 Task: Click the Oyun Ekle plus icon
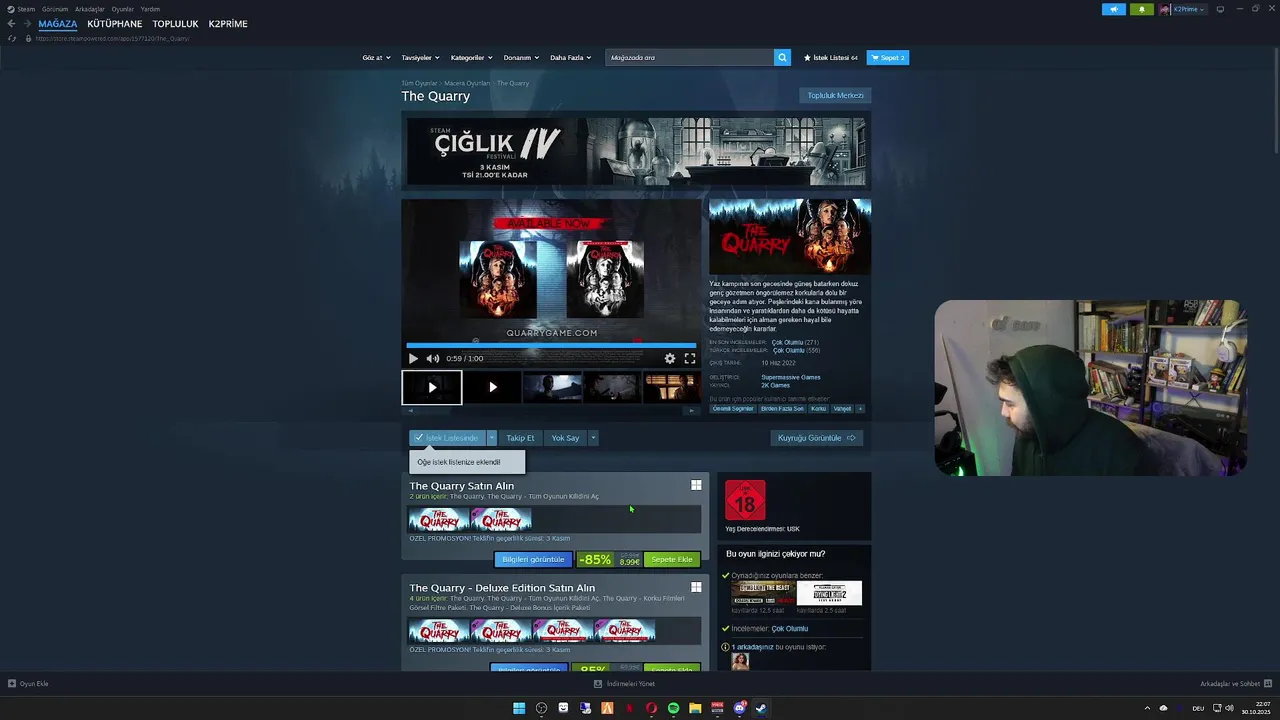(x=12, y=684)
